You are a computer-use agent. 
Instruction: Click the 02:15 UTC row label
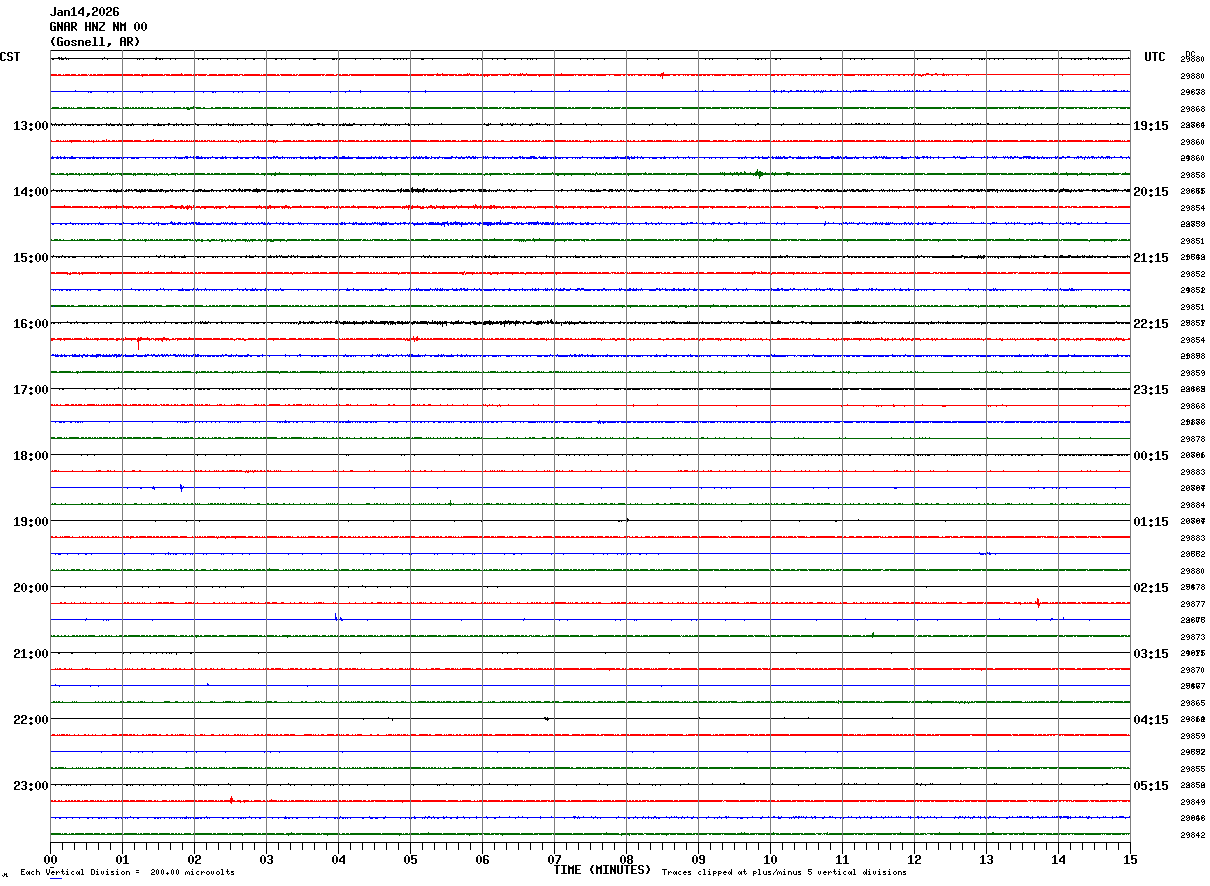tap(1151, 588)
